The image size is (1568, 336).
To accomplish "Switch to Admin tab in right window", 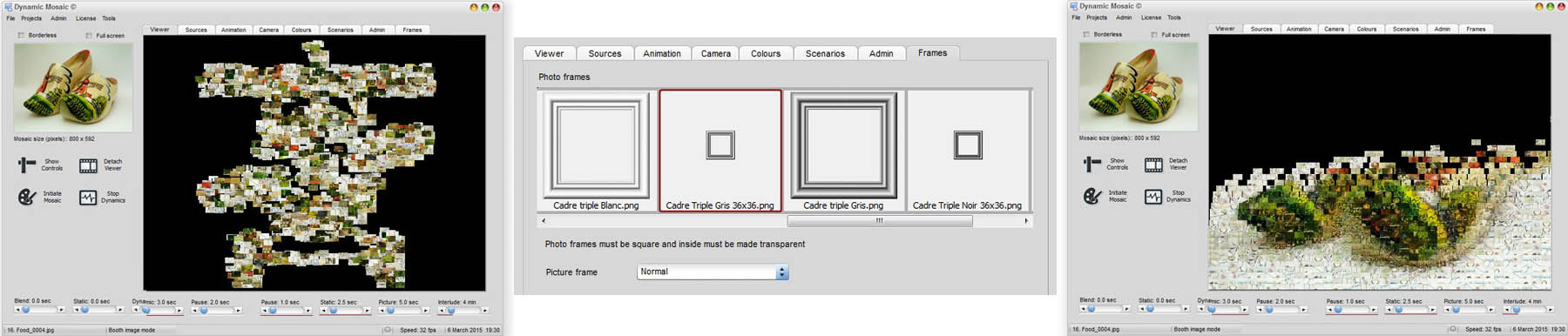I will pyautogui.click(x=1443, y=29).
